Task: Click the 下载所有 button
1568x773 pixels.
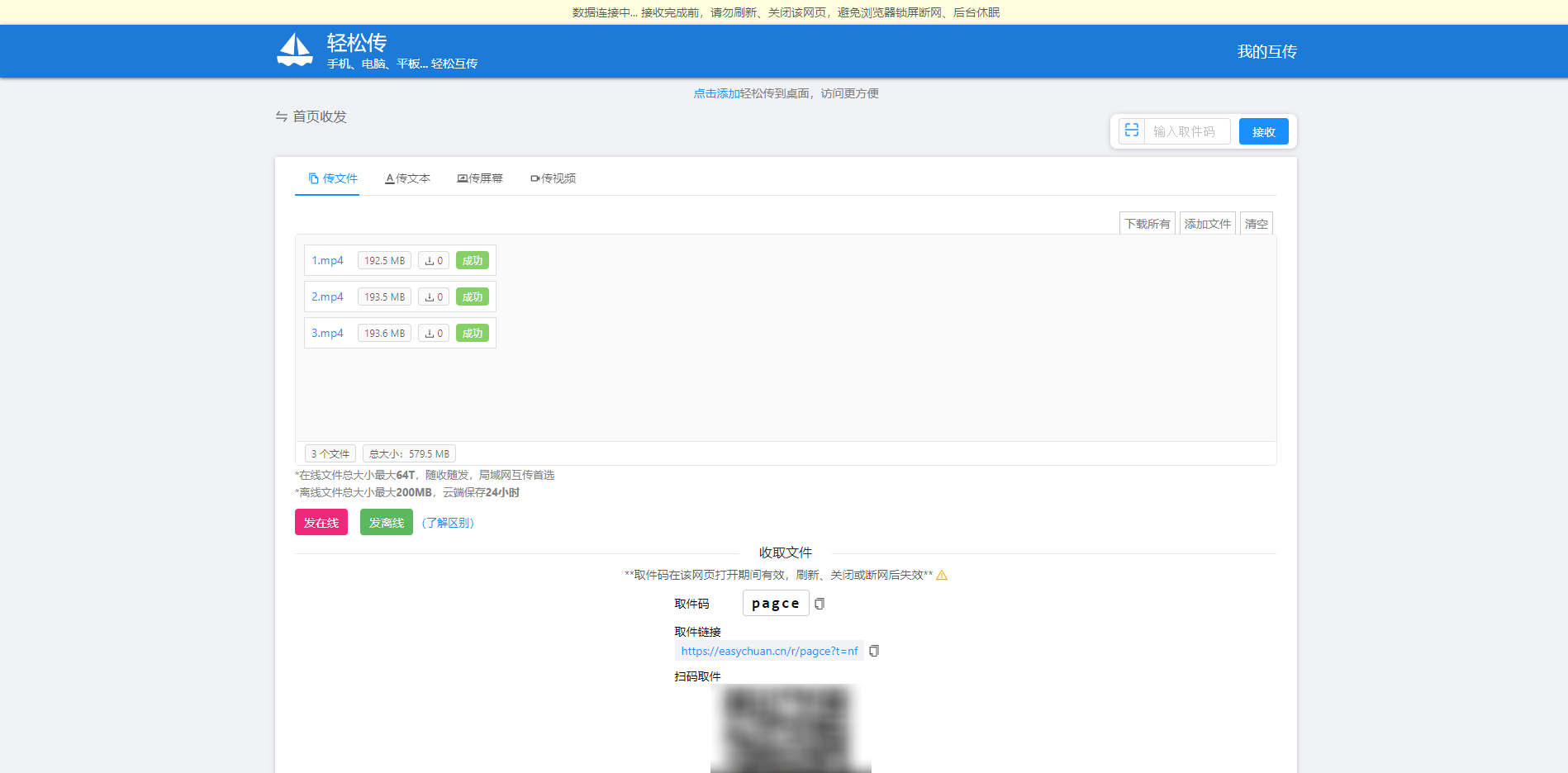Action: (x=1147, y=223)
